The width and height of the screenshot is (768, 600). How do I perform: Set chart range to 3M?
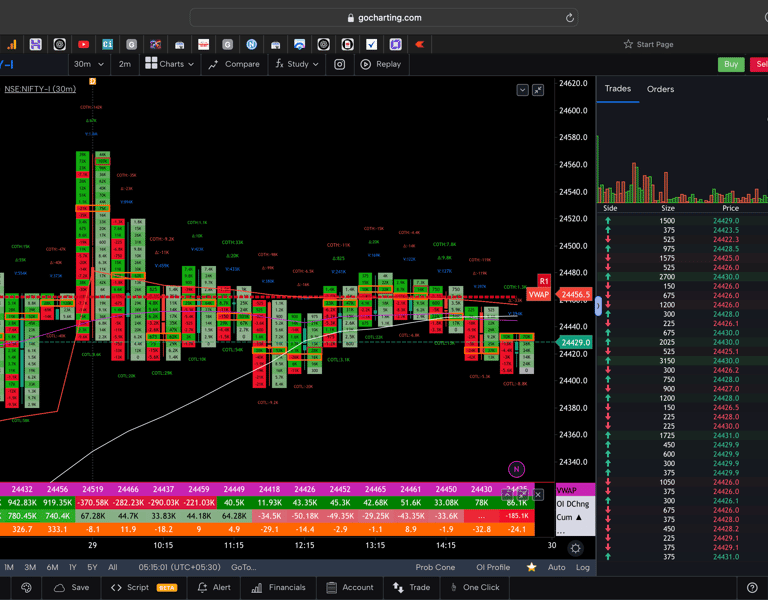click(30, 567)
